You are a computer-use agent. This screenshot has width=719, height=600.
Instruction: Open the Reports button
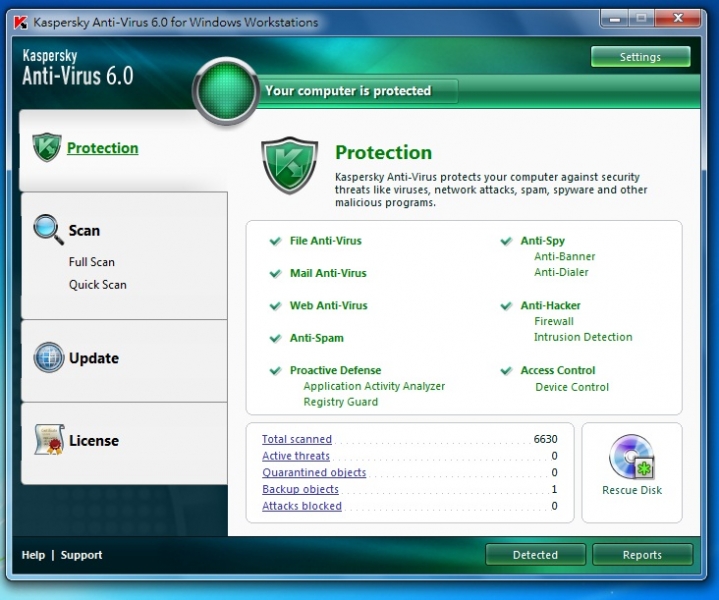(642, 555)
